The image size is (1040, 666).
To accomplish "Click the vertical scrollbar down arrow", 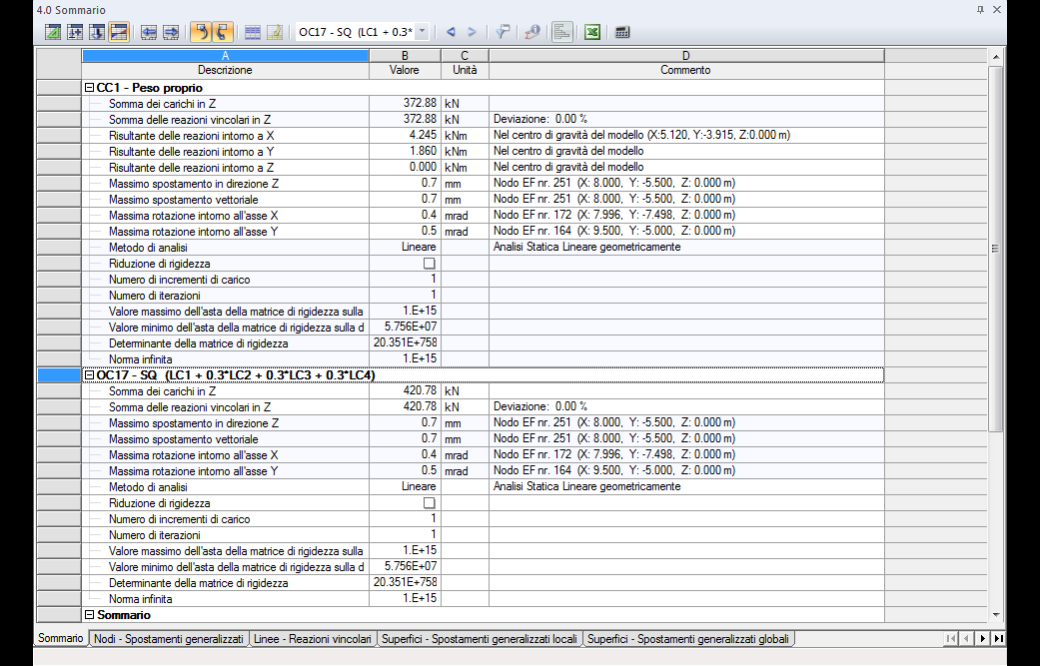I will pos(996,615).
